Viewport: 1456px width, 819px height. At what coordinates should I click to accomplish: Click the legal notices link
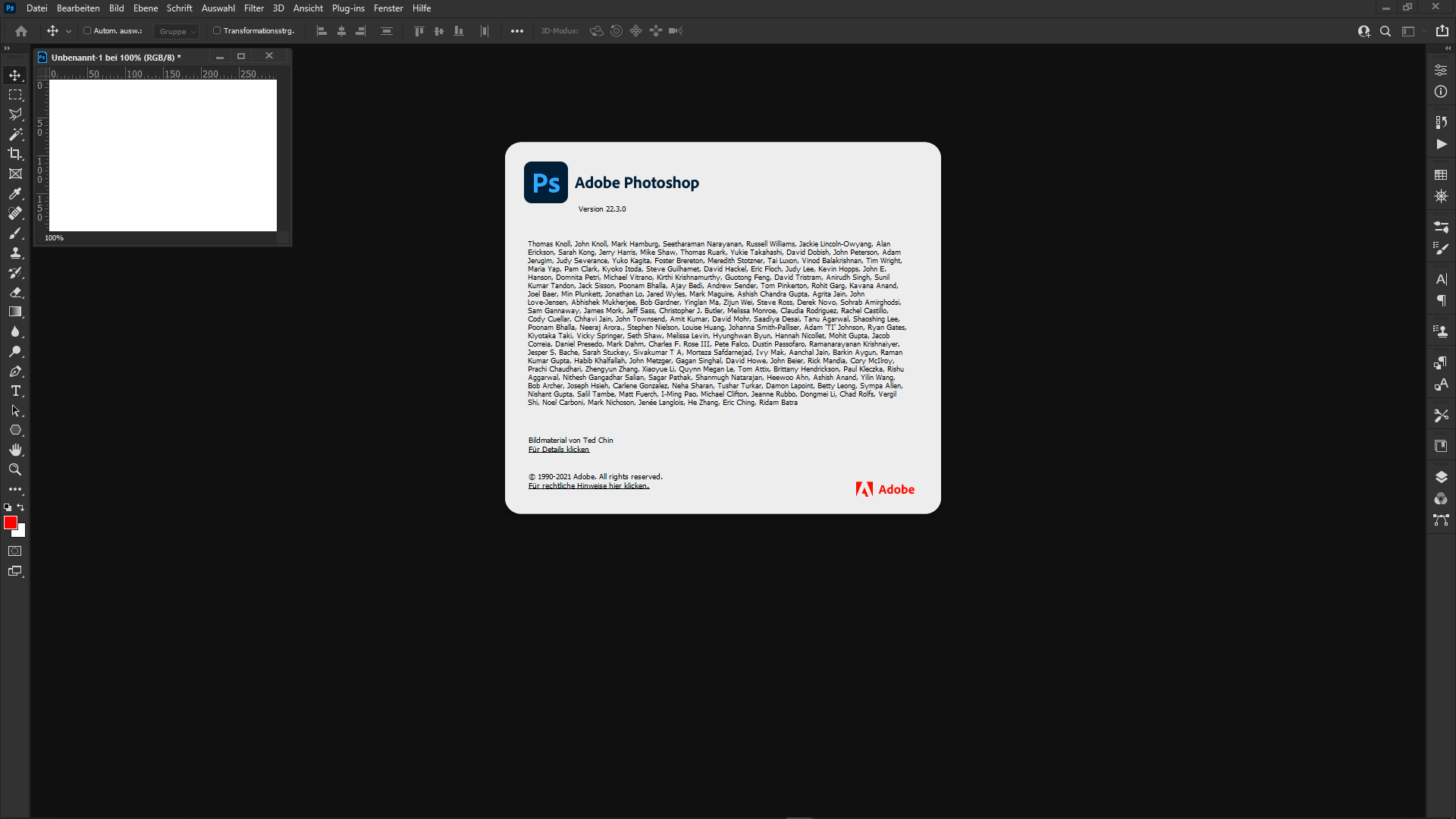click(588, 486)
